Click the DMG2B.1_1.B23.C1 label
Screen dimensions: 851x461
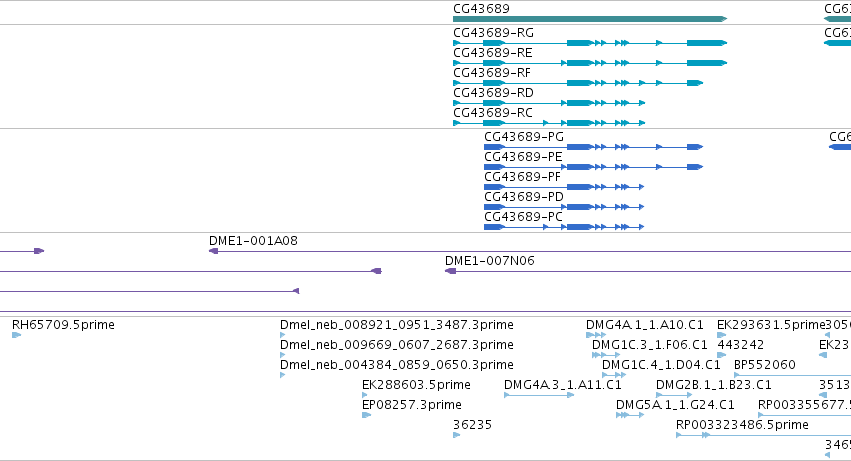pos(714,386)
